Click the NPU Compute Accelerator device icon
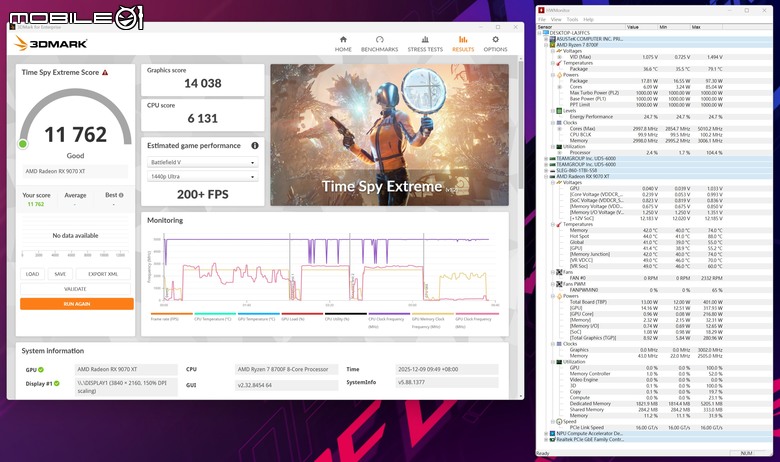The width and height of the screenshot is (780, 462). pos(552,434)
